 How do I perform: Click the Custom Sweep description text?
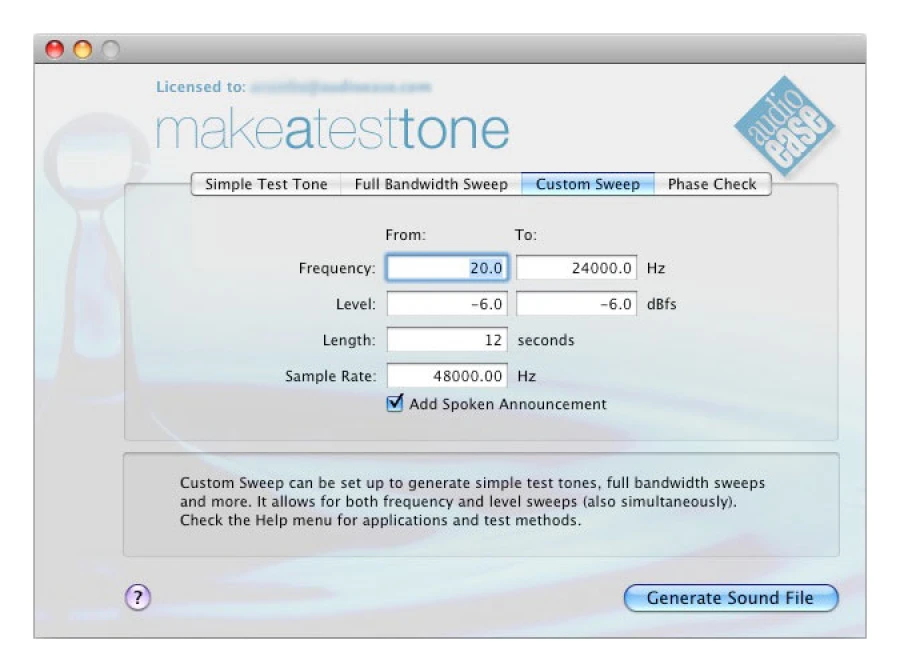point(472,502)
